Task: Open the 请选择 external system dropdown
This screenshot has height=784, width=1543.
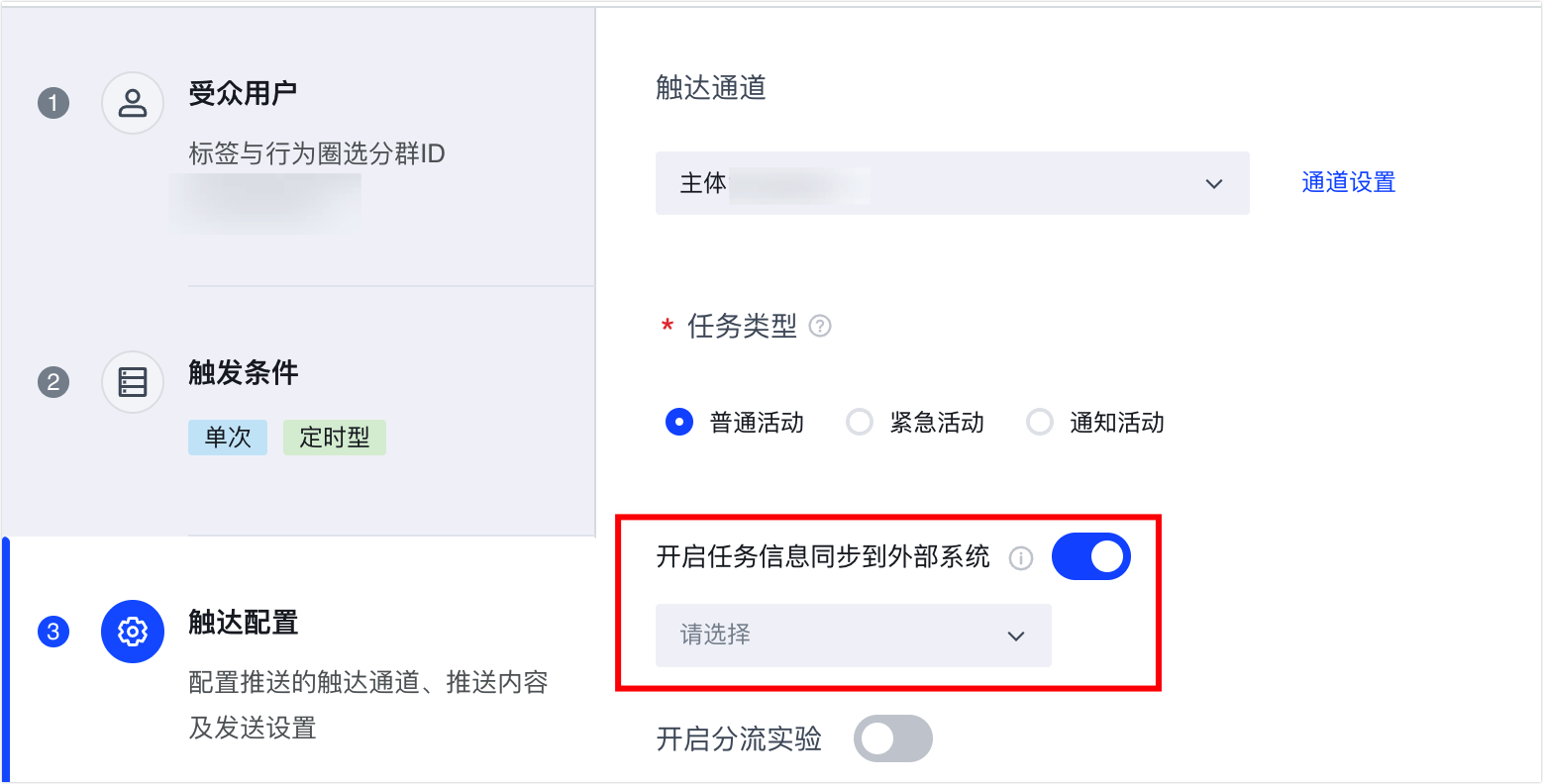Action: (852, 636)
